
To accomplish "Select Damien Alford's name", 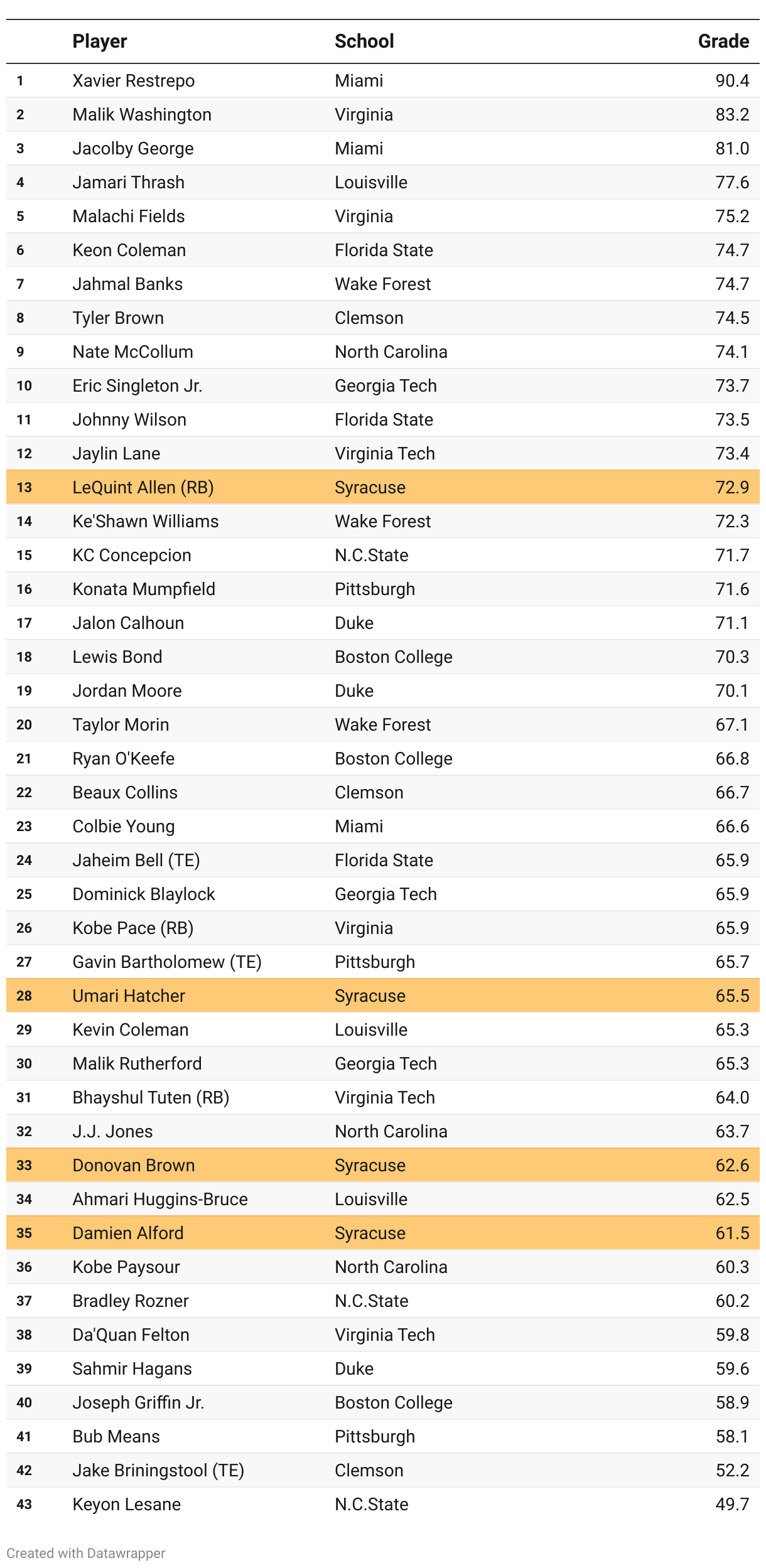I will (128, 1233).
